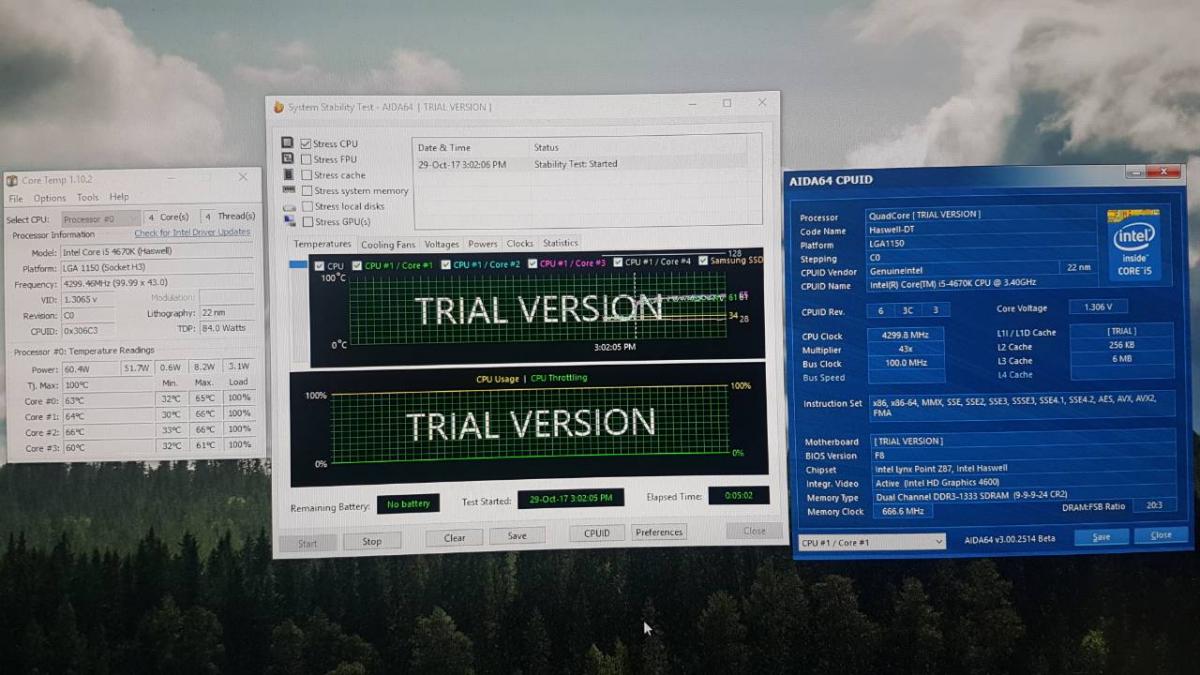
Task: Click the Save button in Stability Test
Action: click(x=517, y=536)
